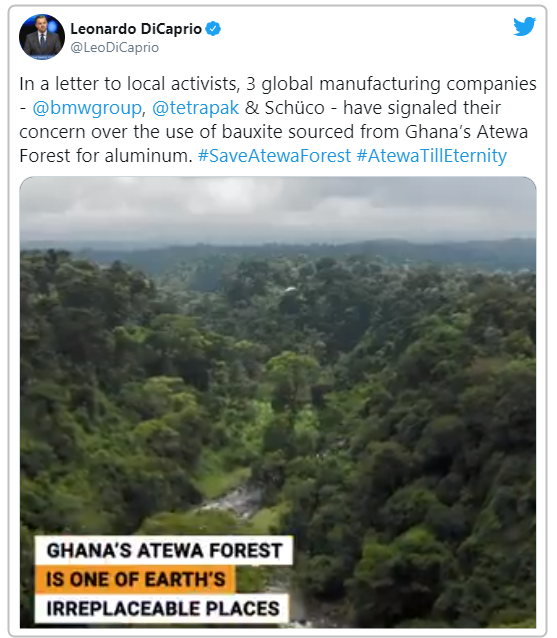Click the blue verified badge
This screenshot has width=557, height=638.
pos(213,29)
